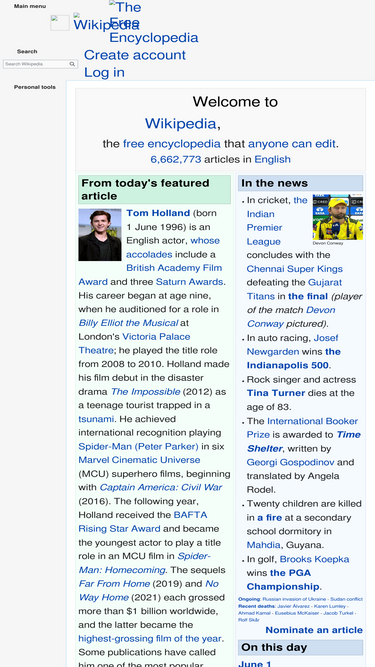Open Wikipedia link in welcome banner
Image resolution: width=375 pixels, height=667 pixels.
point(181,124)
